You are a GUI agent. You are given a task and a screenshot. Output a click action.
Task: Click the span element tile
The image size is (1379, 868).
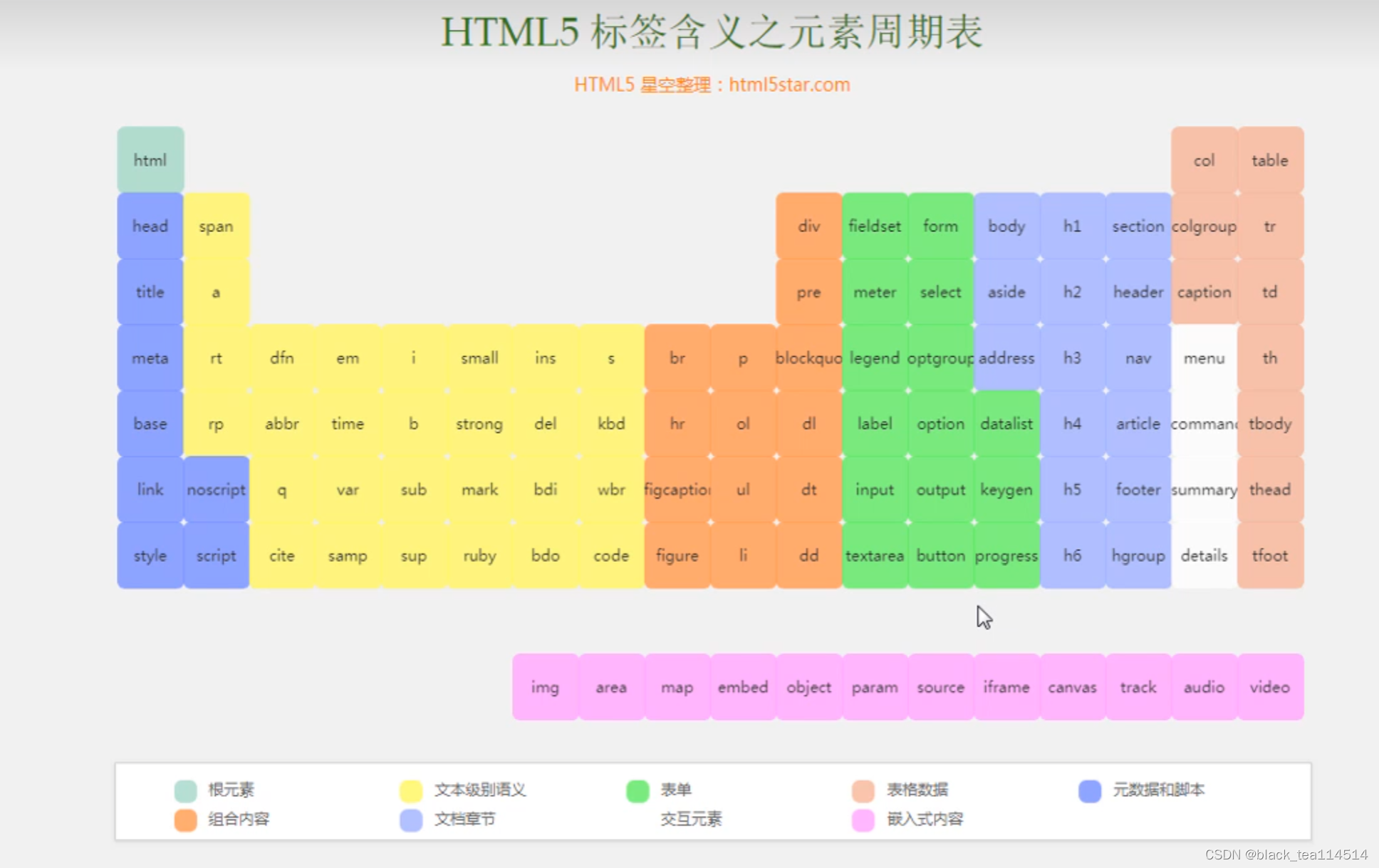[216, 226]
